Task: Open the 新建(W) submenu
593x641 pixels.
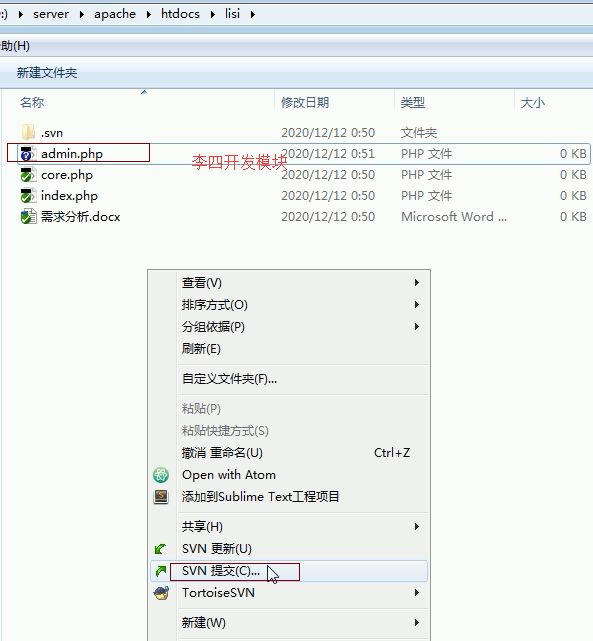Action: 289,623
